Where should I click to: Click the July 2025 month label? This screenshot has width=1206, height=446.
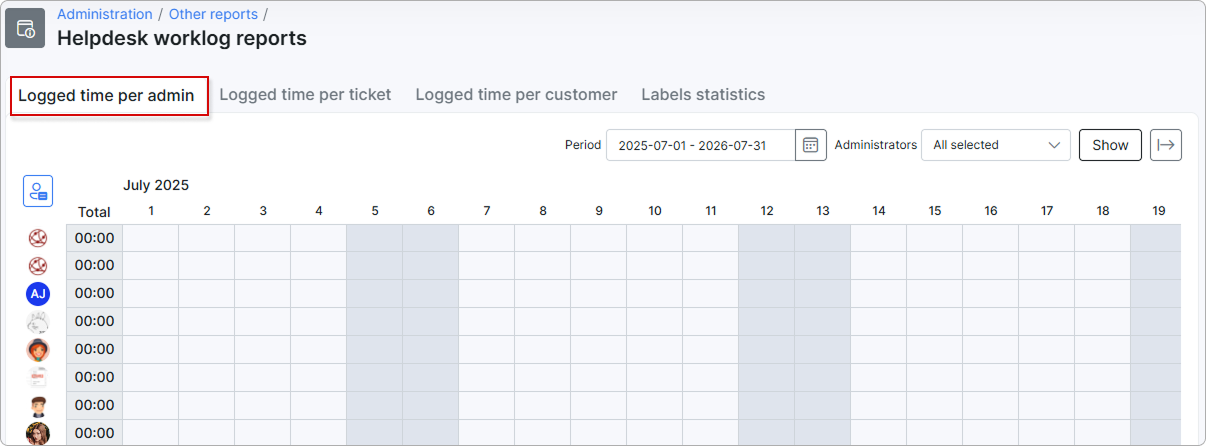pos(156,185)
